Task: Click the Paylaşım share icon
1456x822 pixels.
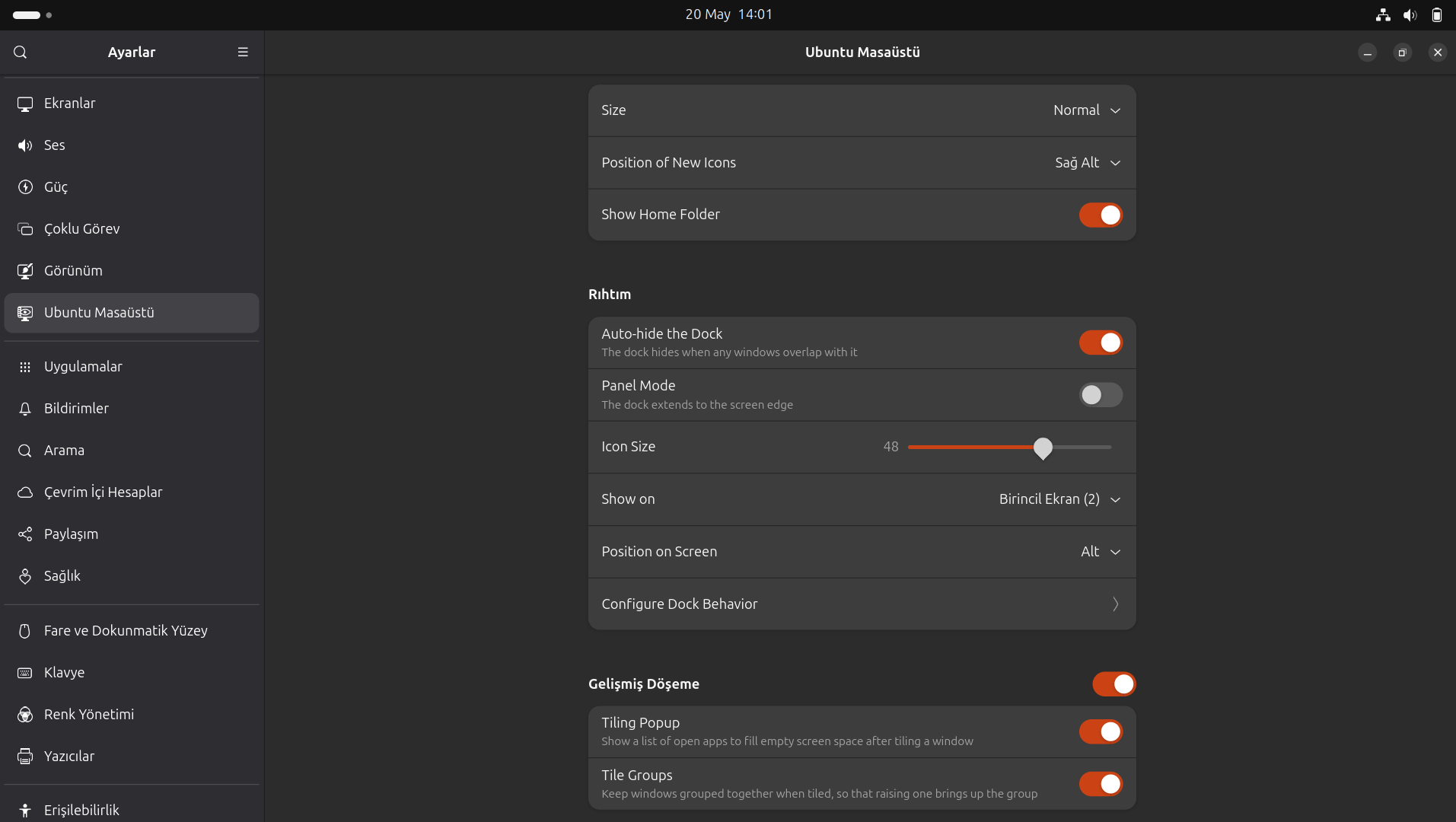Action: [x=25, y=534]
